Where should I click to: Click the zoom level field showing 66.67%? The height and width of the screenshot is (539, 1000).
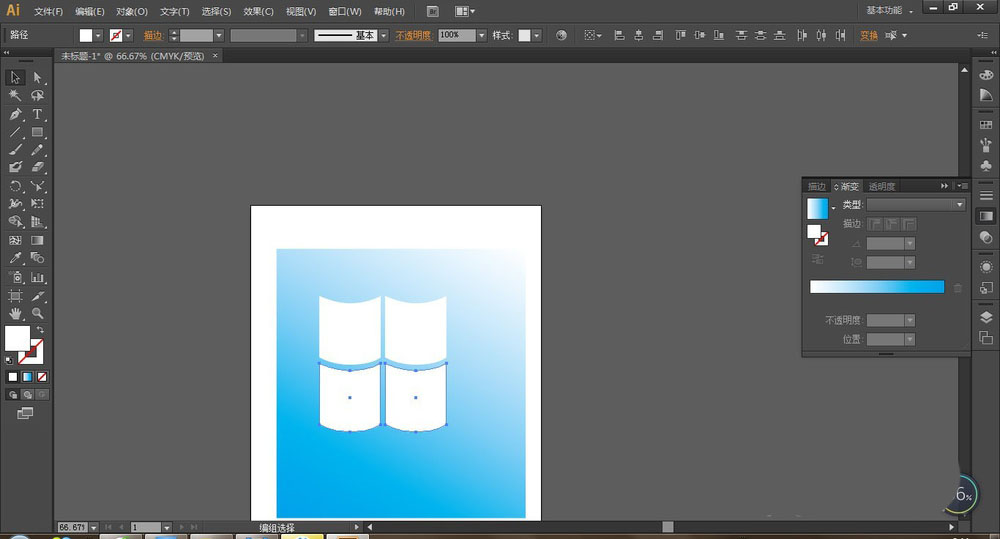71,527
